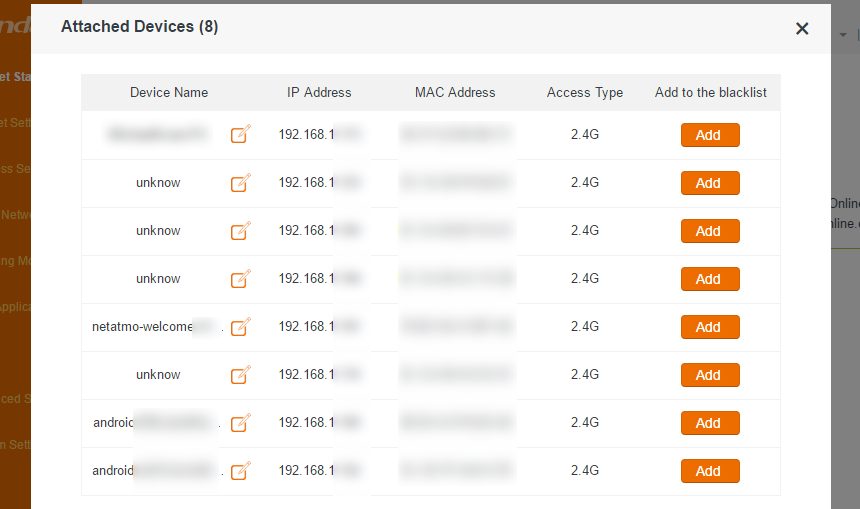Edit name of first android device
Screen dimensions: 860x509
pyautogui.click(x=240, y=422)
